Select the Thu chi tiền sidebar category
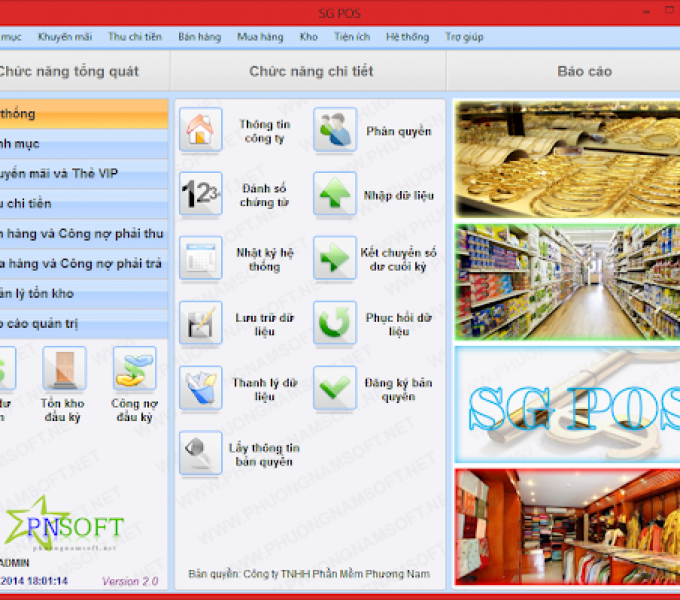 (x=84, y=204)
